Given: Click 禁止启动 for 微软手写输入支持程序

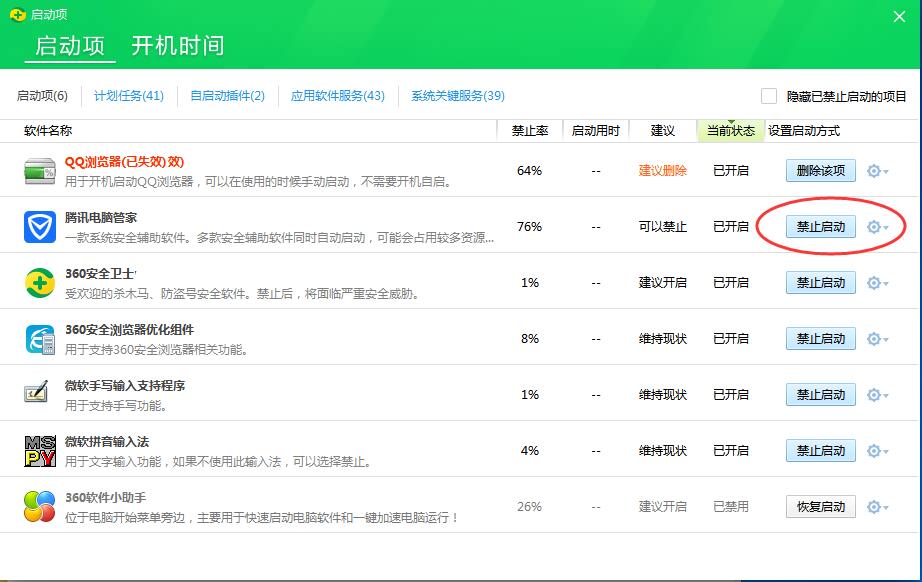Looking at the screenshot, I should coord(821,395).
